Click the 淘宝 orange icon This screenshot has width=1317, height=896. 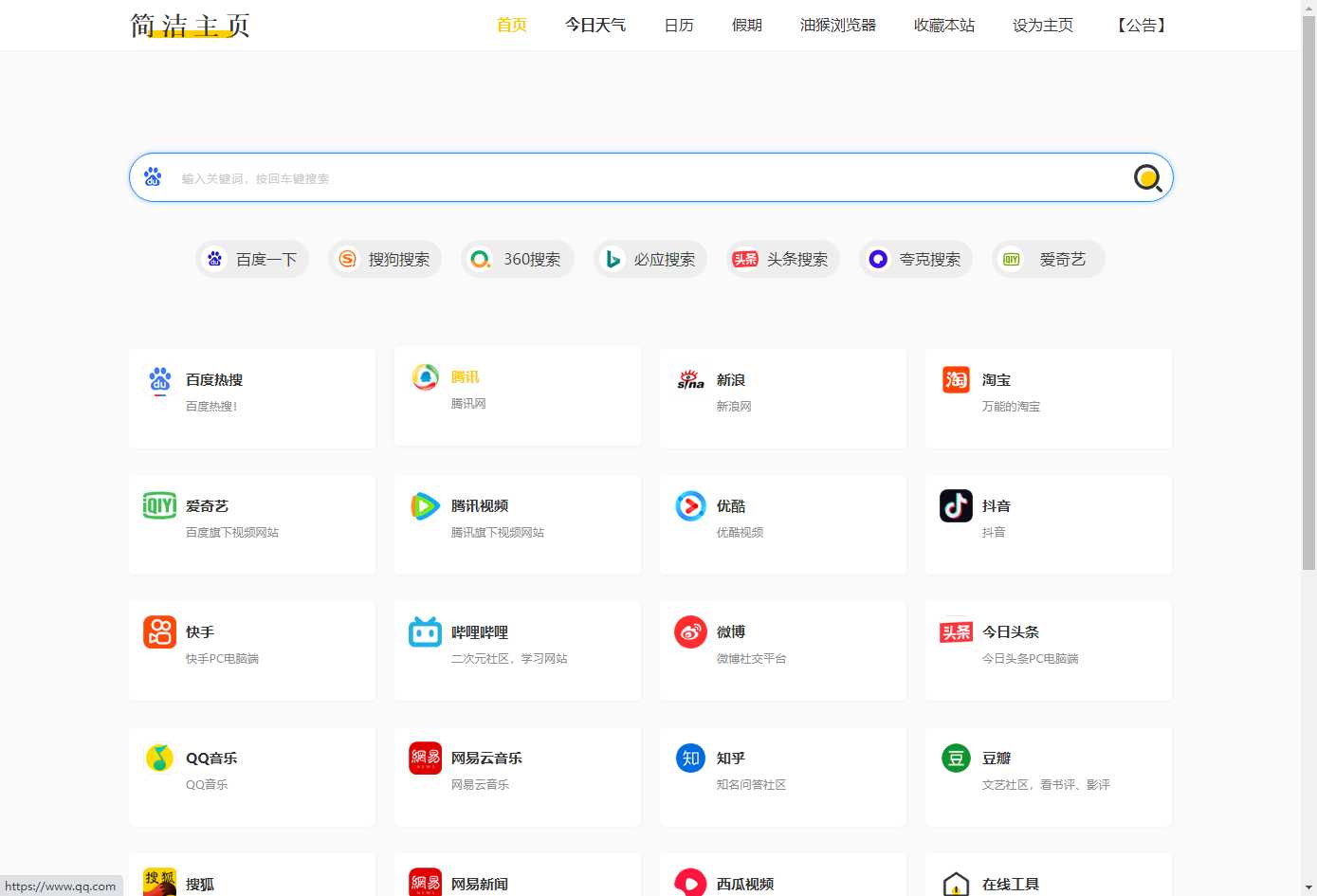click(x=956, y=379)
